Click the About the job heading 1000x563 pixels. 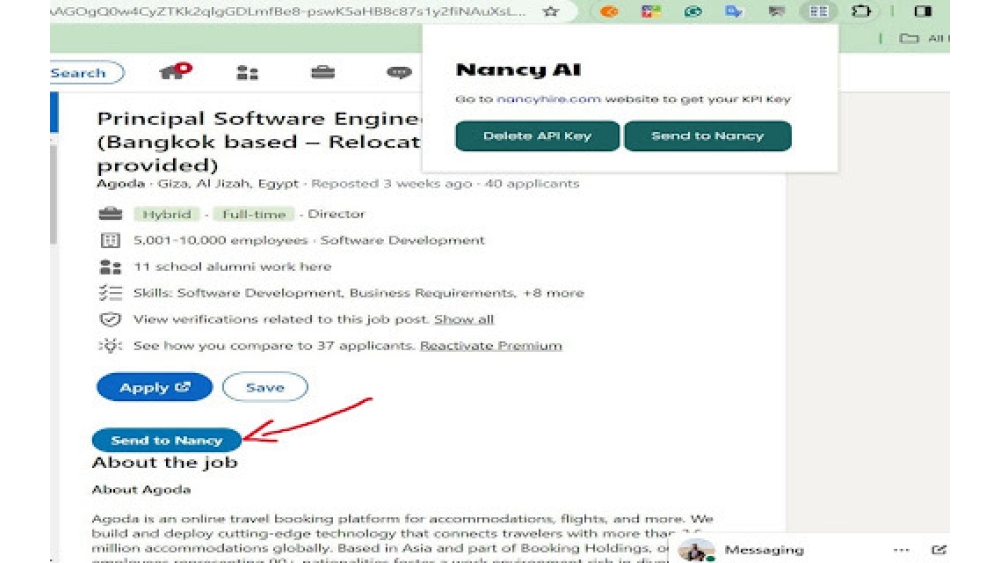click(165, 462)
